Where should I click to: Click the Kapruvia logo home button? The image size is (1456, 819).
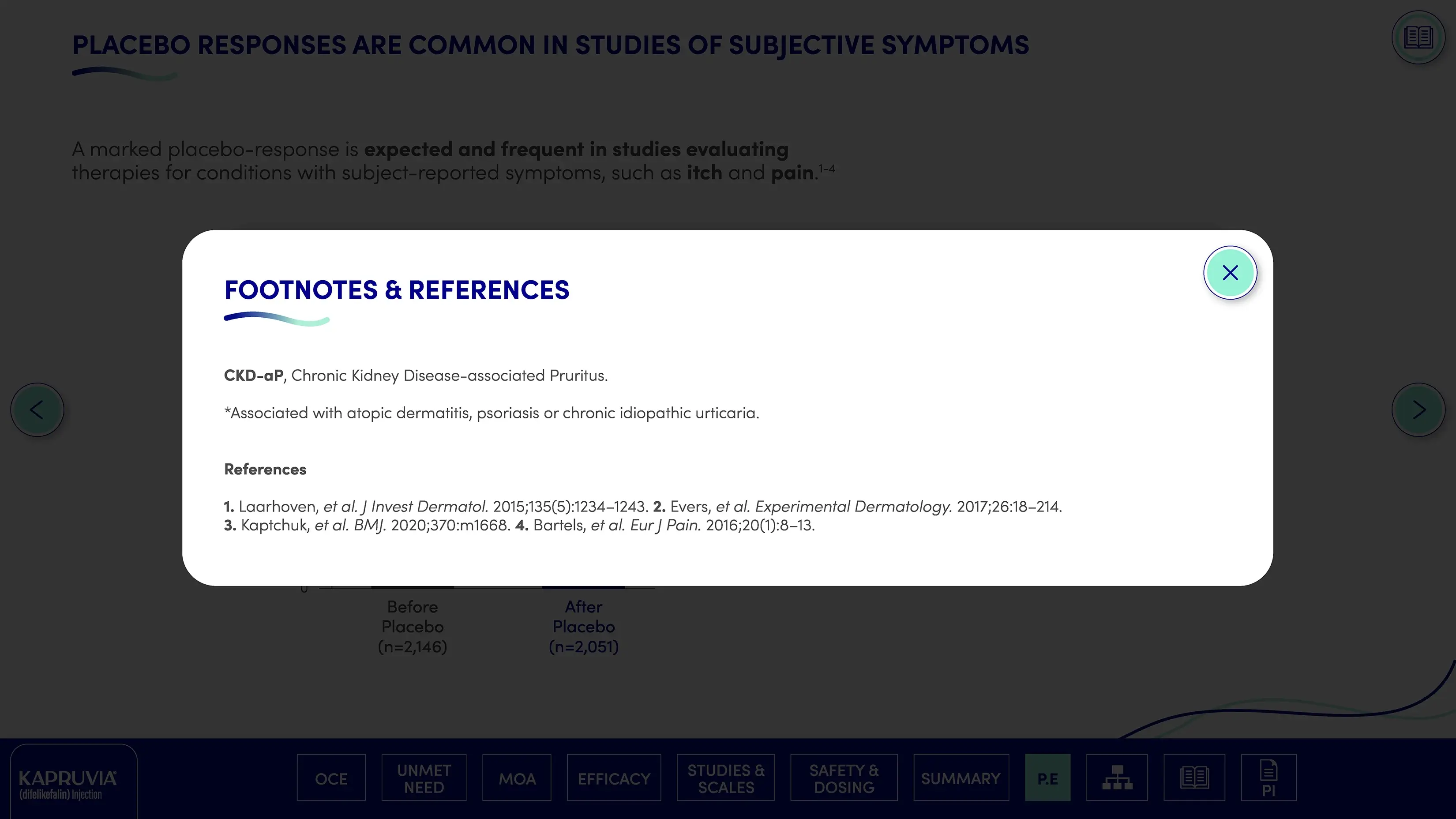[x=68, y=783]
